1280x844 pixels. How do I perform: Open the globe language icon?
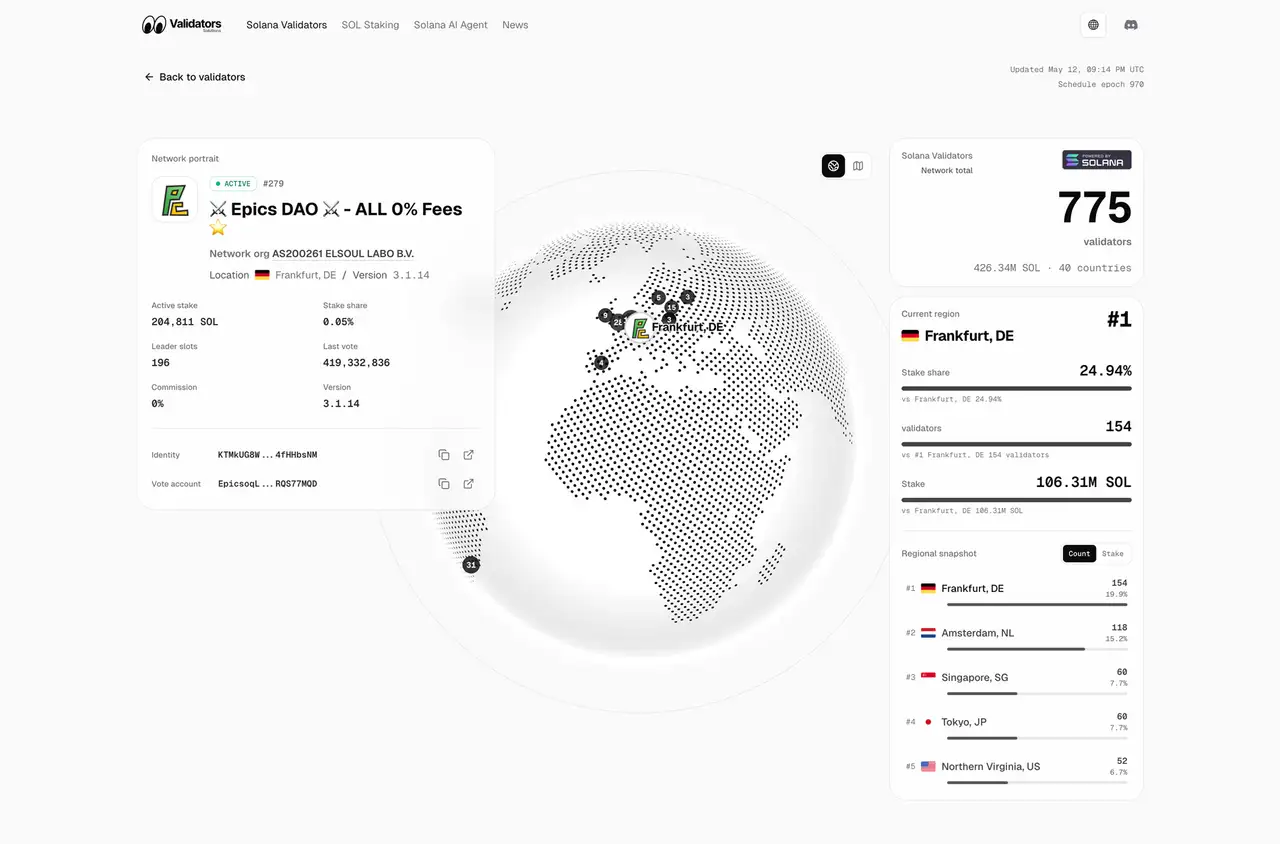click(x=1093, y=25)
